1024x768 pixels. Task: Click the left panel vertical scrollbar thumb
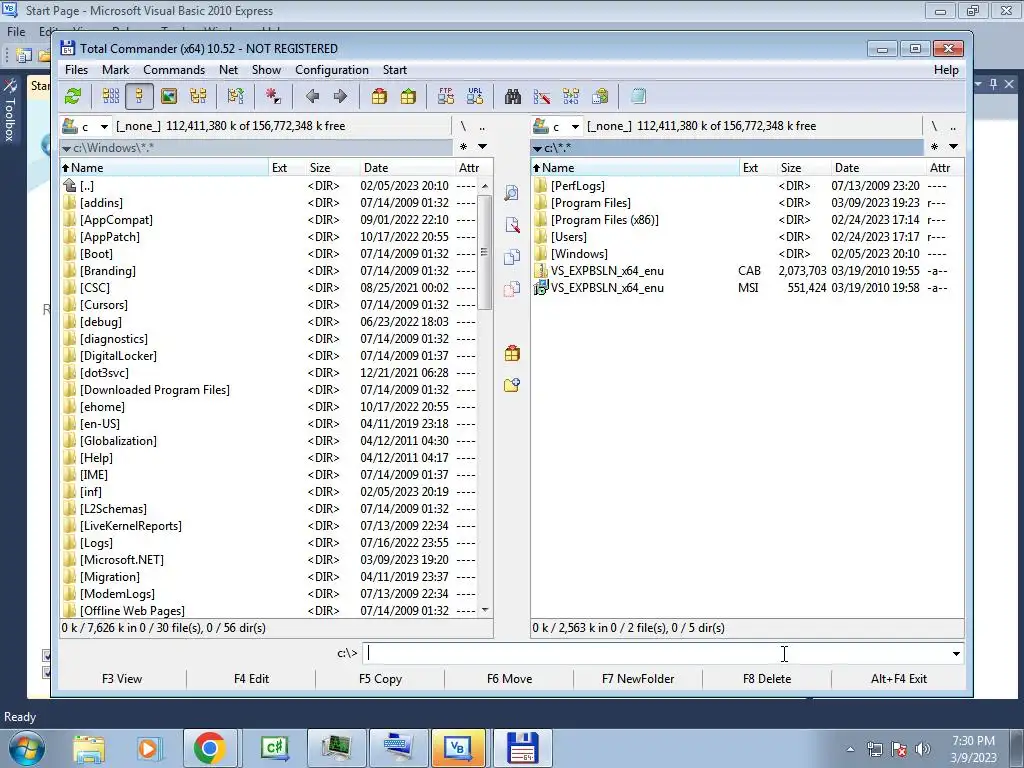(x=485, y=252)
